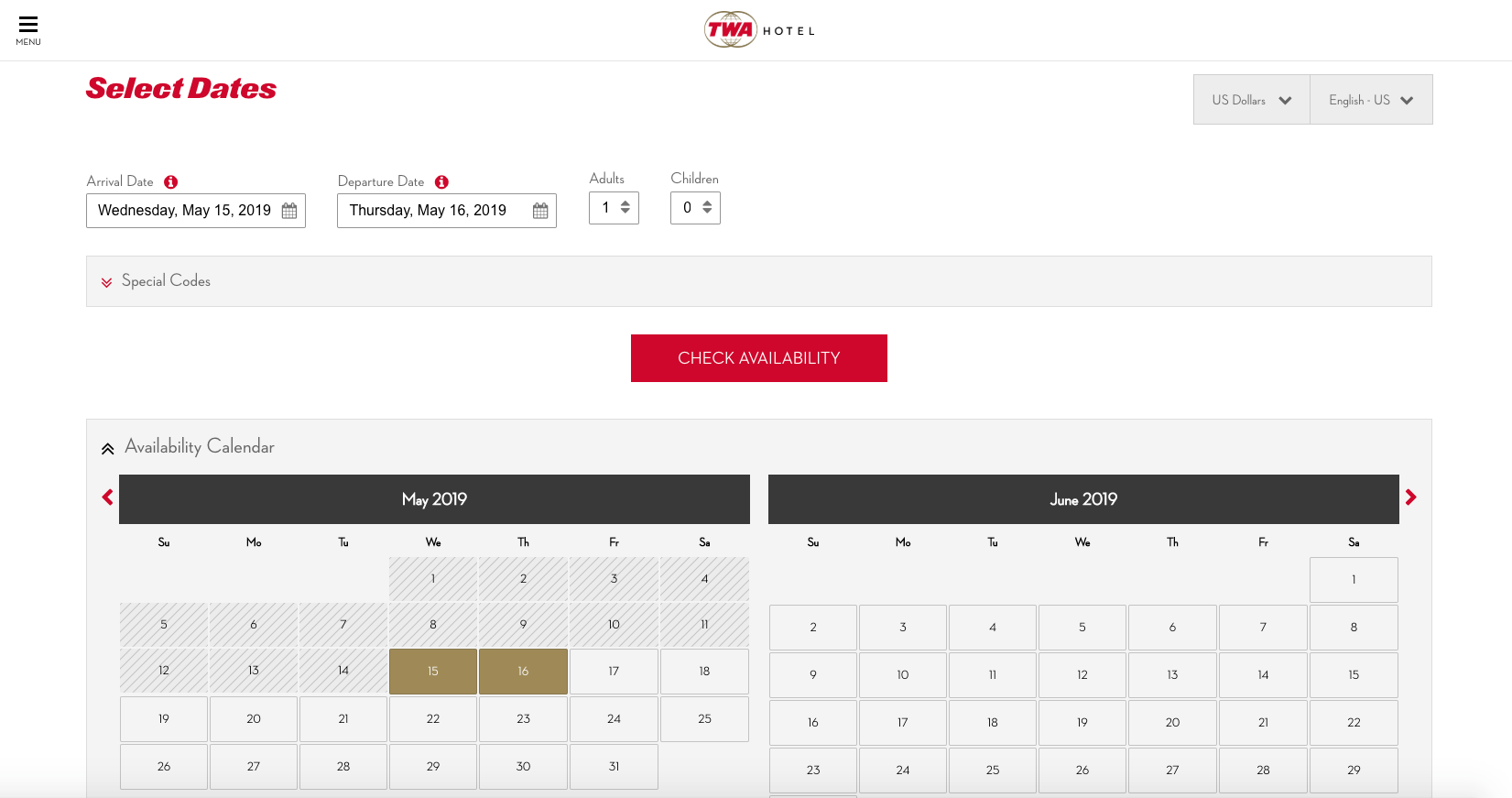This screenshot has height=798, width=1512.
Task: Select May 17 in the calendar
Action: coord(614,672)
